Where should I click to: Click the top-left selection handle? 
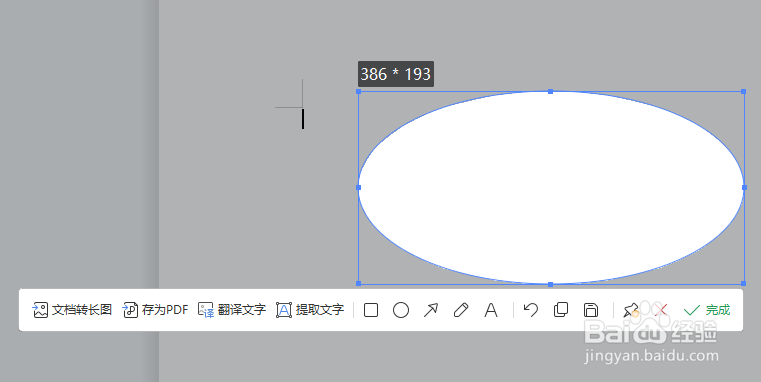(359, 91)
